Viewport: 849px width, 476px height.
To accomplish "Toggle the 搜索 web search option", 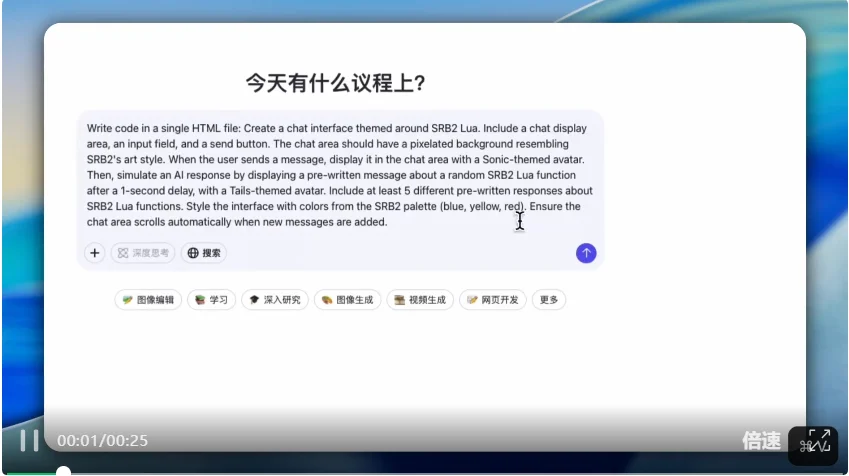I will click(x=204, y=253).
